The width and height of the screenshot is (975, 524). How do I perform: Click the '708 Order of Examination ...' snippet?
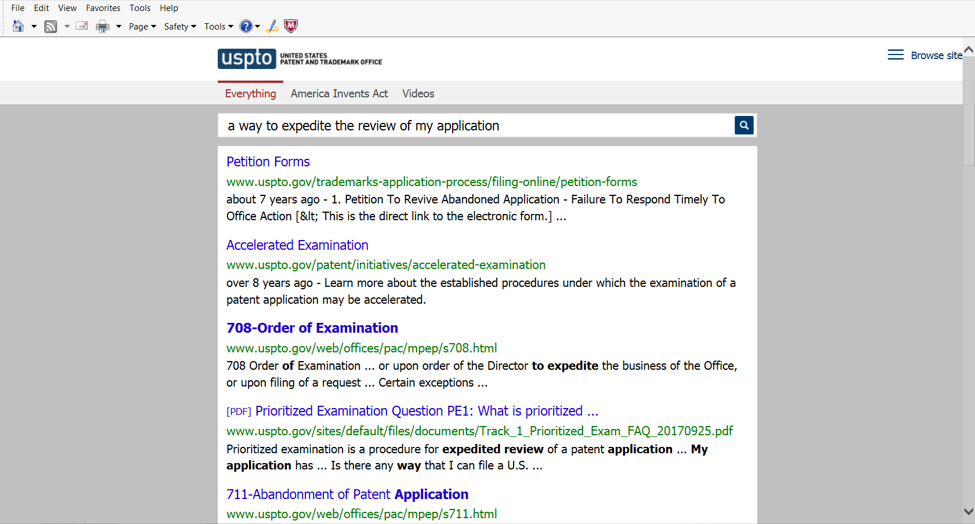[481, 374]
